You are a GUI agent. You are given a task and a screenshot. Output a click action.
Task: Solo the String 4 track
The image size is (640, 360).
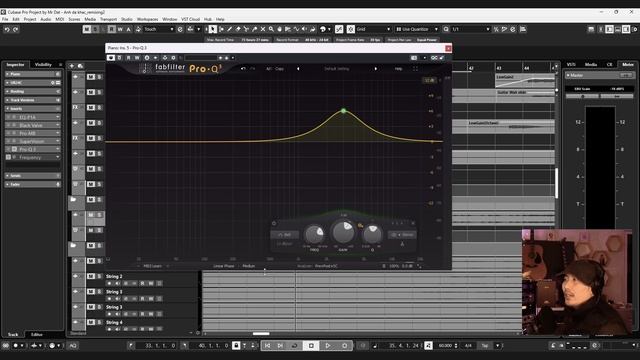99,322
